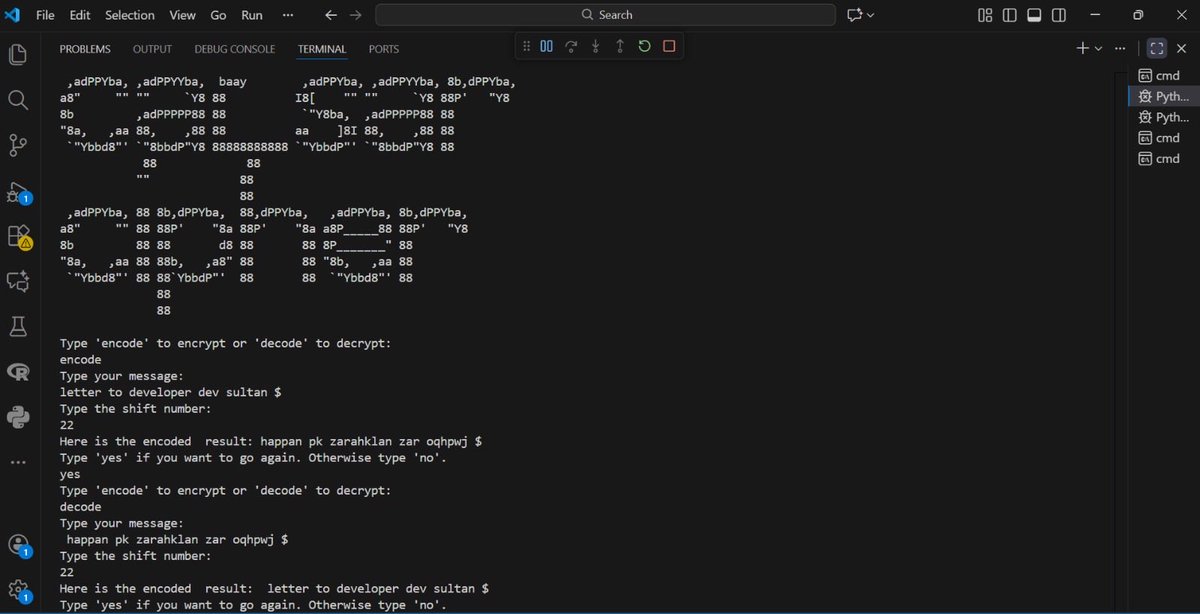Open the Run and Debug view
Image resolution: width=1200 pixels, height=614 pixels.
coord(17,191)
